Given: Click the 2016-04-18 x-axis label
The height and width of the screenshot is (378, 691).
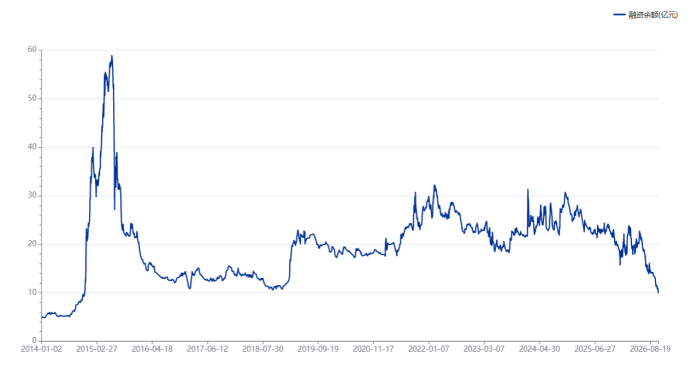Looking at the screenshot, I should [x=152, y=349].
